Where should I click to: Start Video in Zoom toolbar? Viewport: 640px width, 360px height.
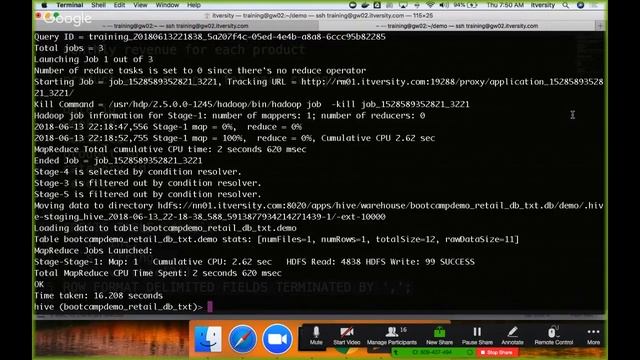coord(347,336)
